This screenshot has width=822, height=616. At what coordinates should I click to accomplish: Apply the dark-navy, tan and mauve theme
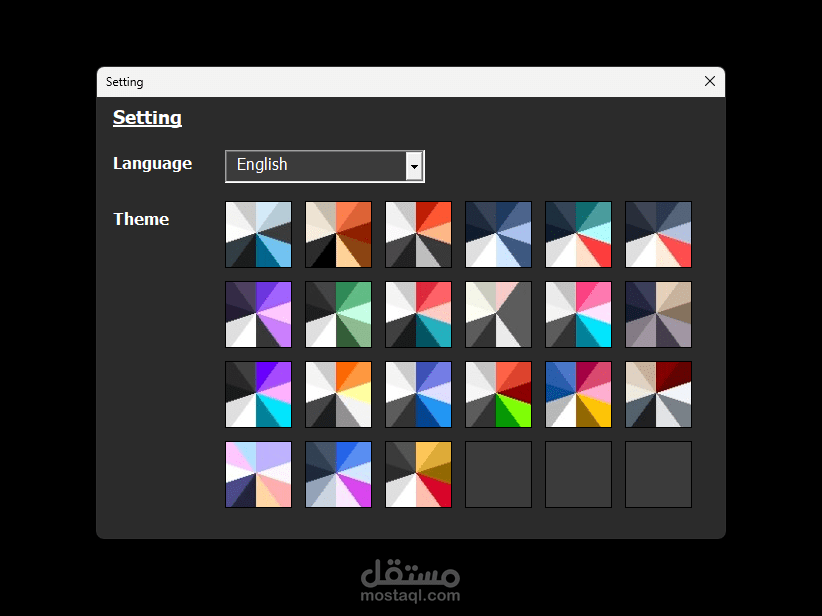click(x=658, y=315)
